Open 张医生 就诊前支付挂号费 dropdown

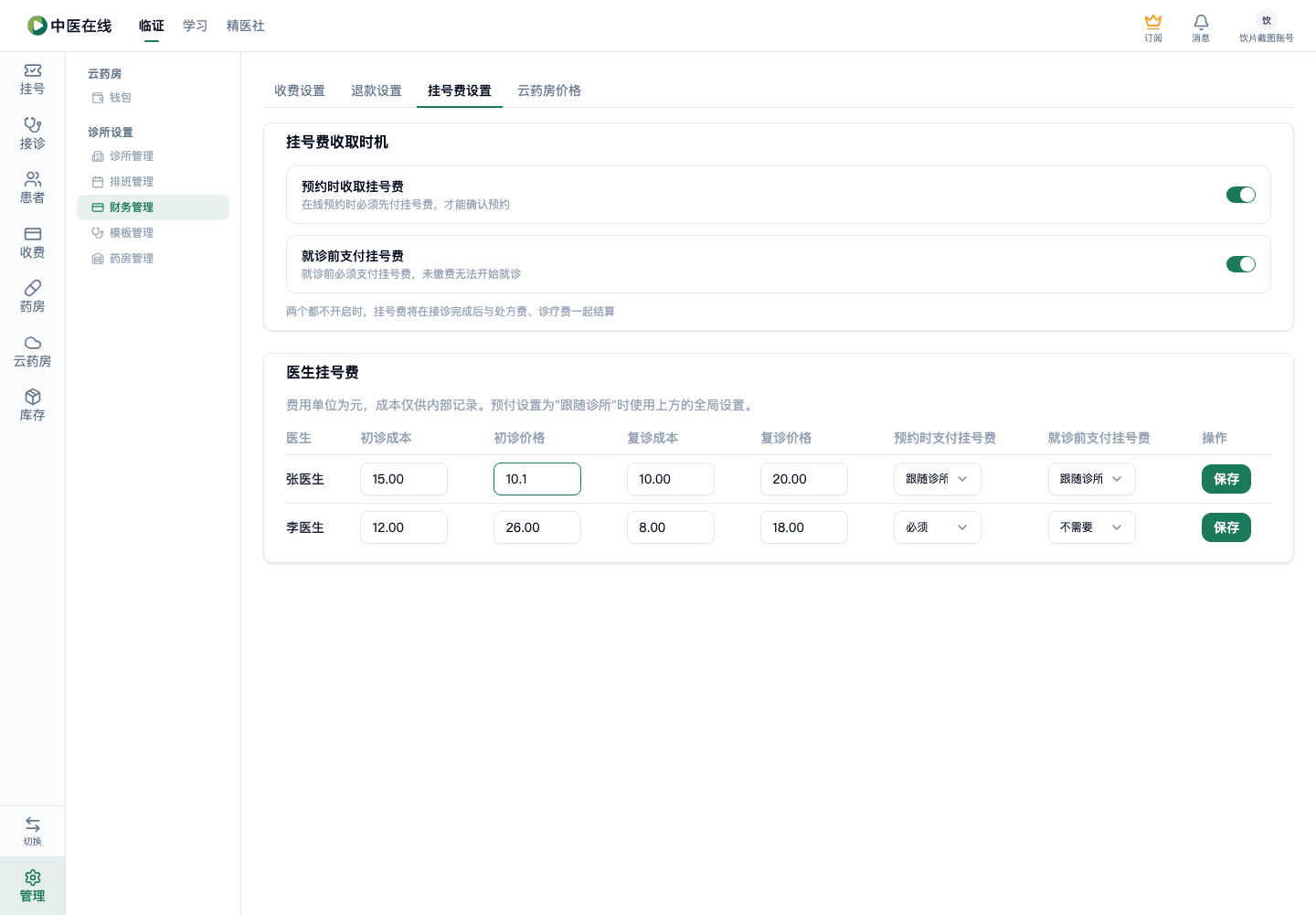(1091, 479)
